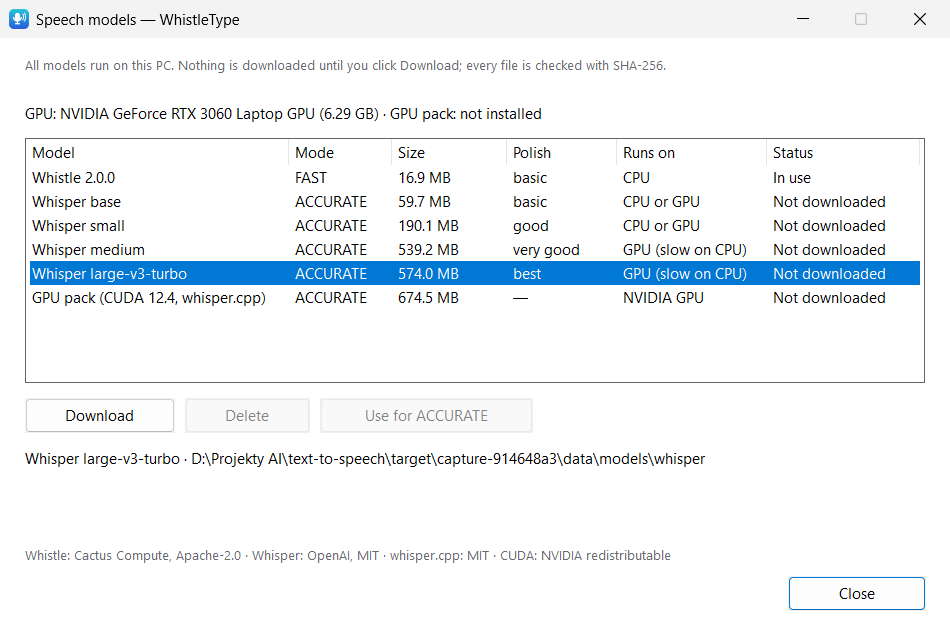Click the Polish column header
The image size is (950, 626).
pyautogui.click(x=561, y=153)
